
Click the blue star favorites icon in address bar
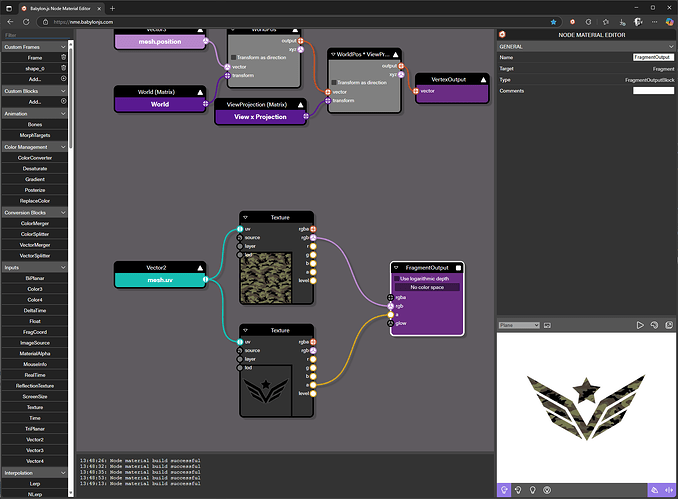(553, 22)
